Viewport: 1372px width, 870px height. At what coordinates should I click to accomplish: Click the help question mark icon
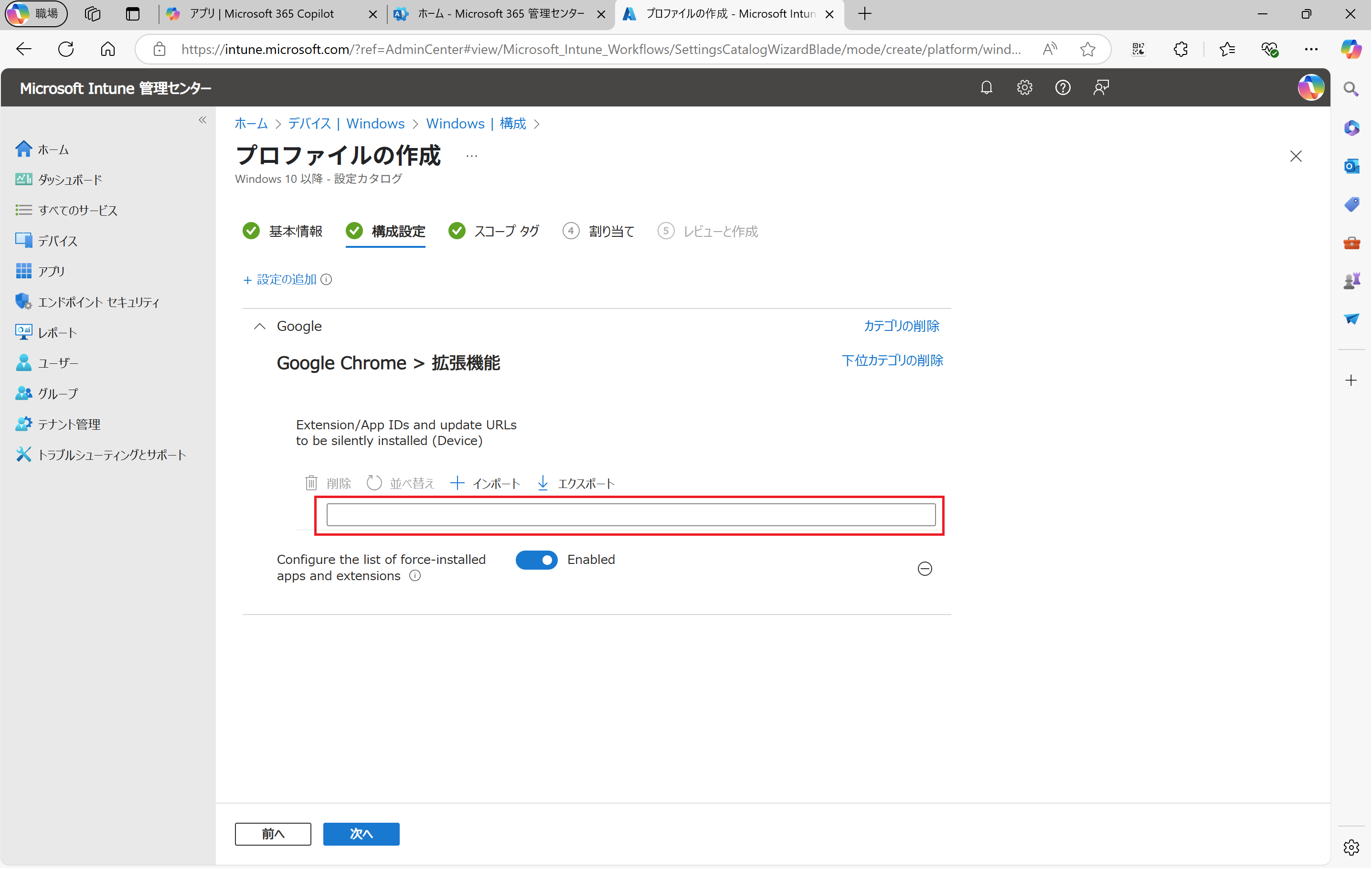pyautogui.click(x=1062, y=88)
